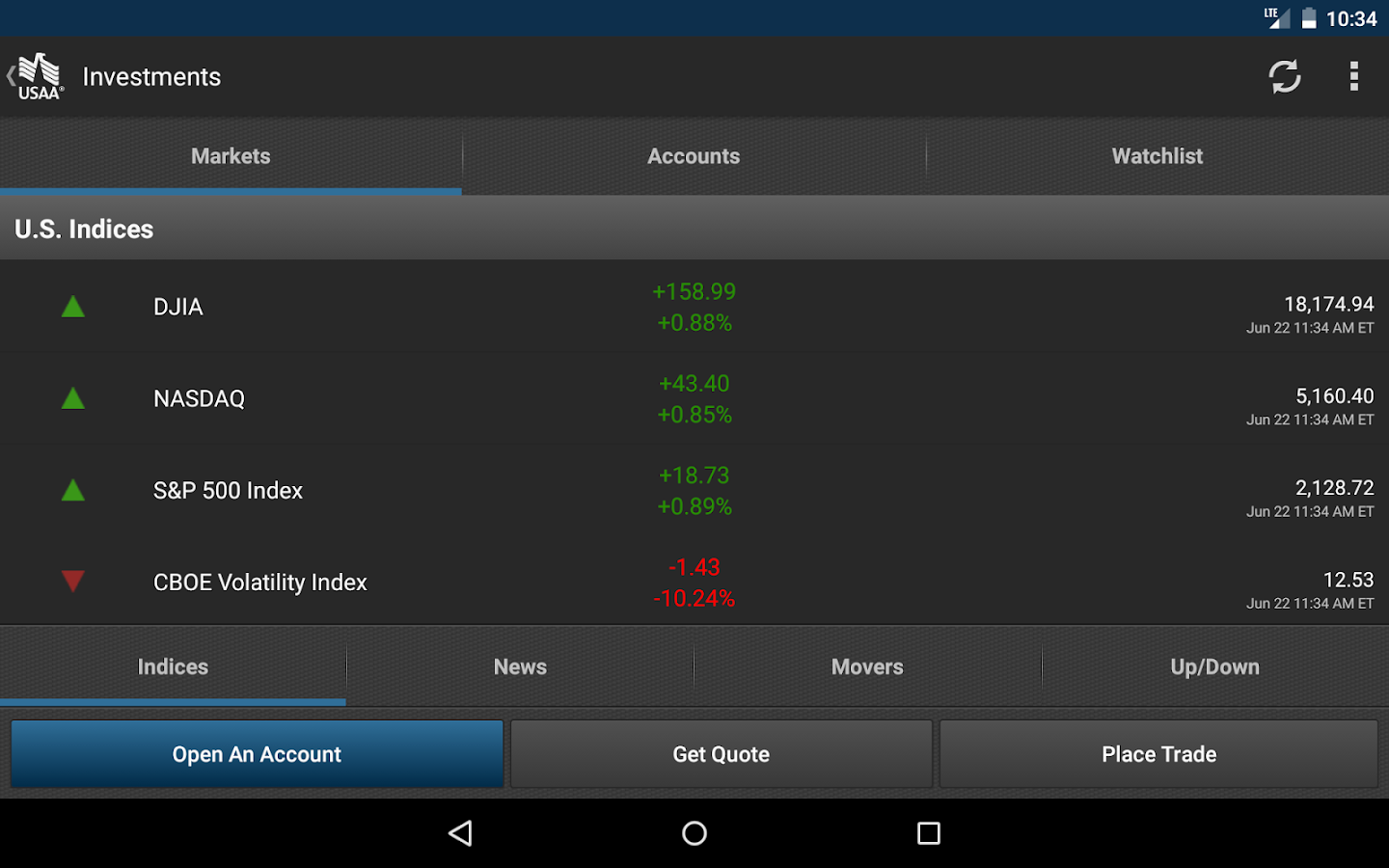This screenshot has width=1389, height=868.
Task: Tap the S&P 500 timestamp Jun 22 11:34 AM ET
Action: tap(1310, 511)
